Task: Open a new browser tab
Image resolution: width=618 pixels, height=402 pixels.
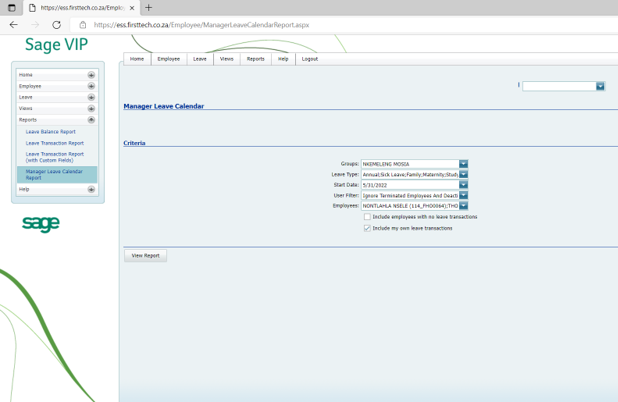Action: [x=149, y=8]
